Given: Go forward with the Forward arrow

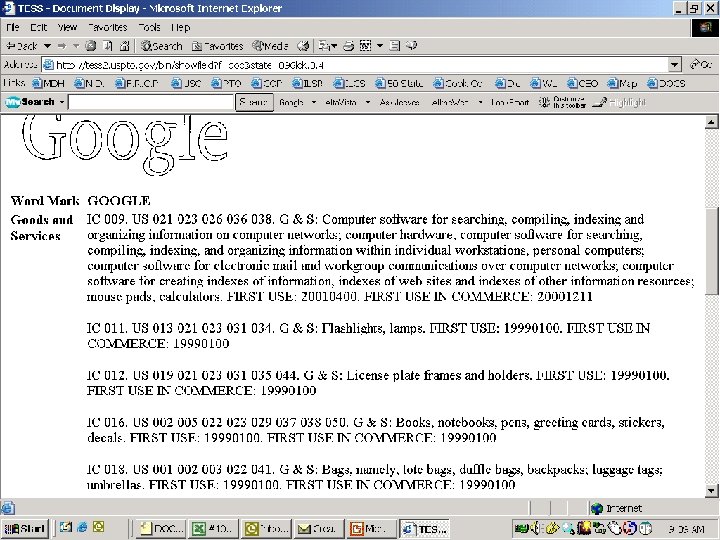Looking at the screenshot, I should pyautogui.click(x=62, y=46).
